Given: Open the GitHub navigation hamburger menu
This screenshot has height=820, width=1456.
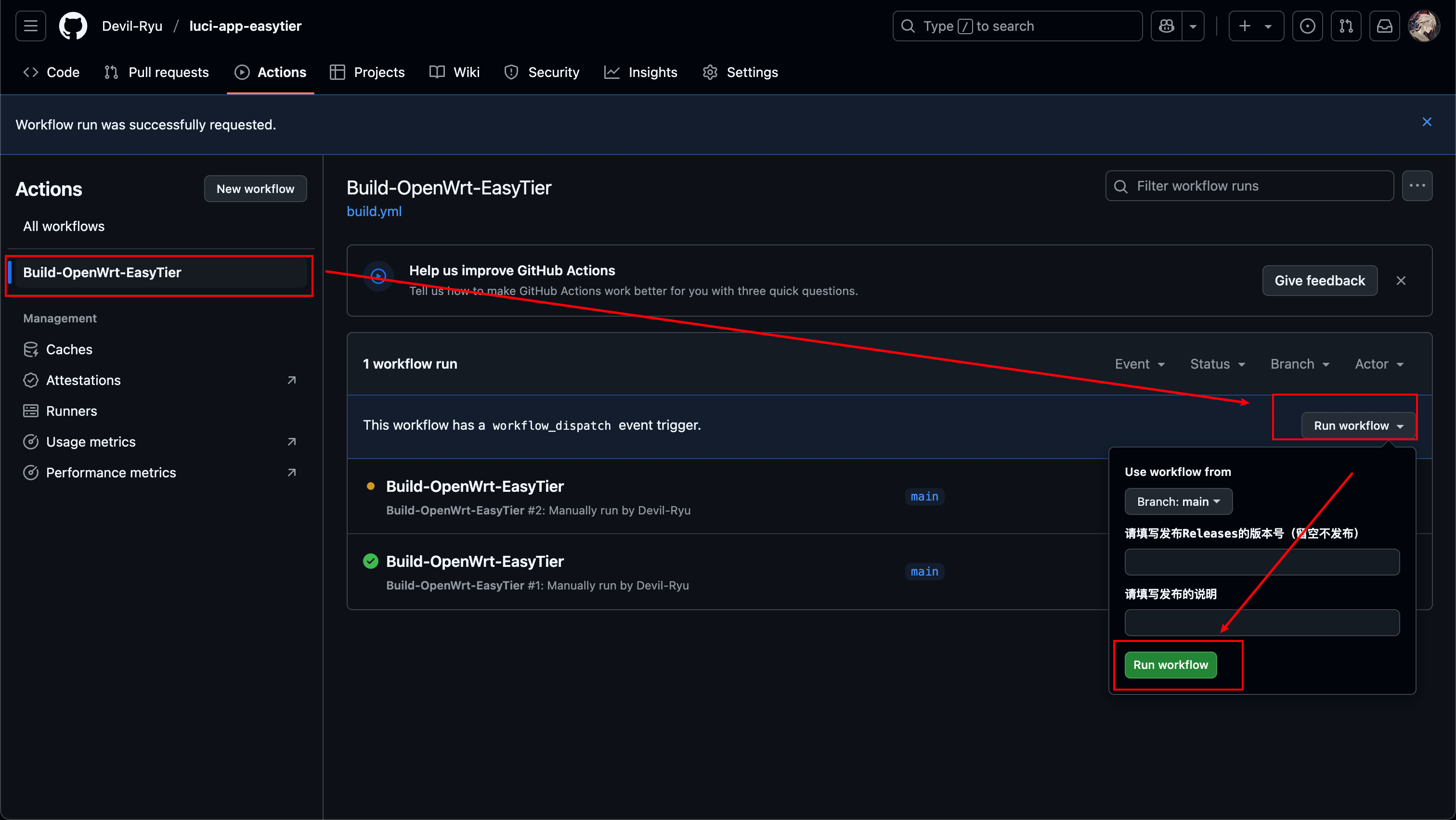Looking at the screenshot, I should click(30, 26).
